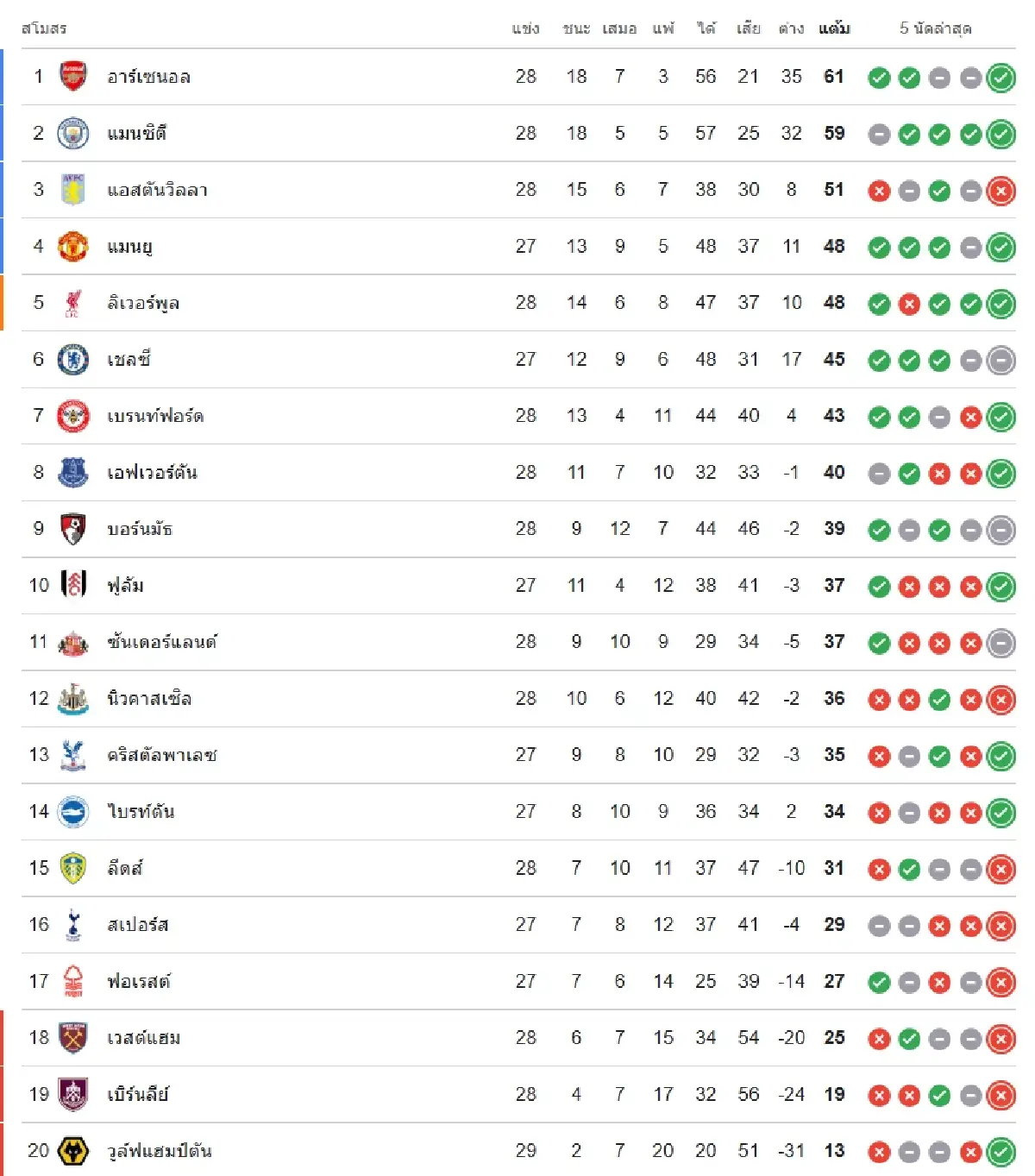Click the Everton club crest
Screen dimensions: 1035x1176
(x=73, y=473)
